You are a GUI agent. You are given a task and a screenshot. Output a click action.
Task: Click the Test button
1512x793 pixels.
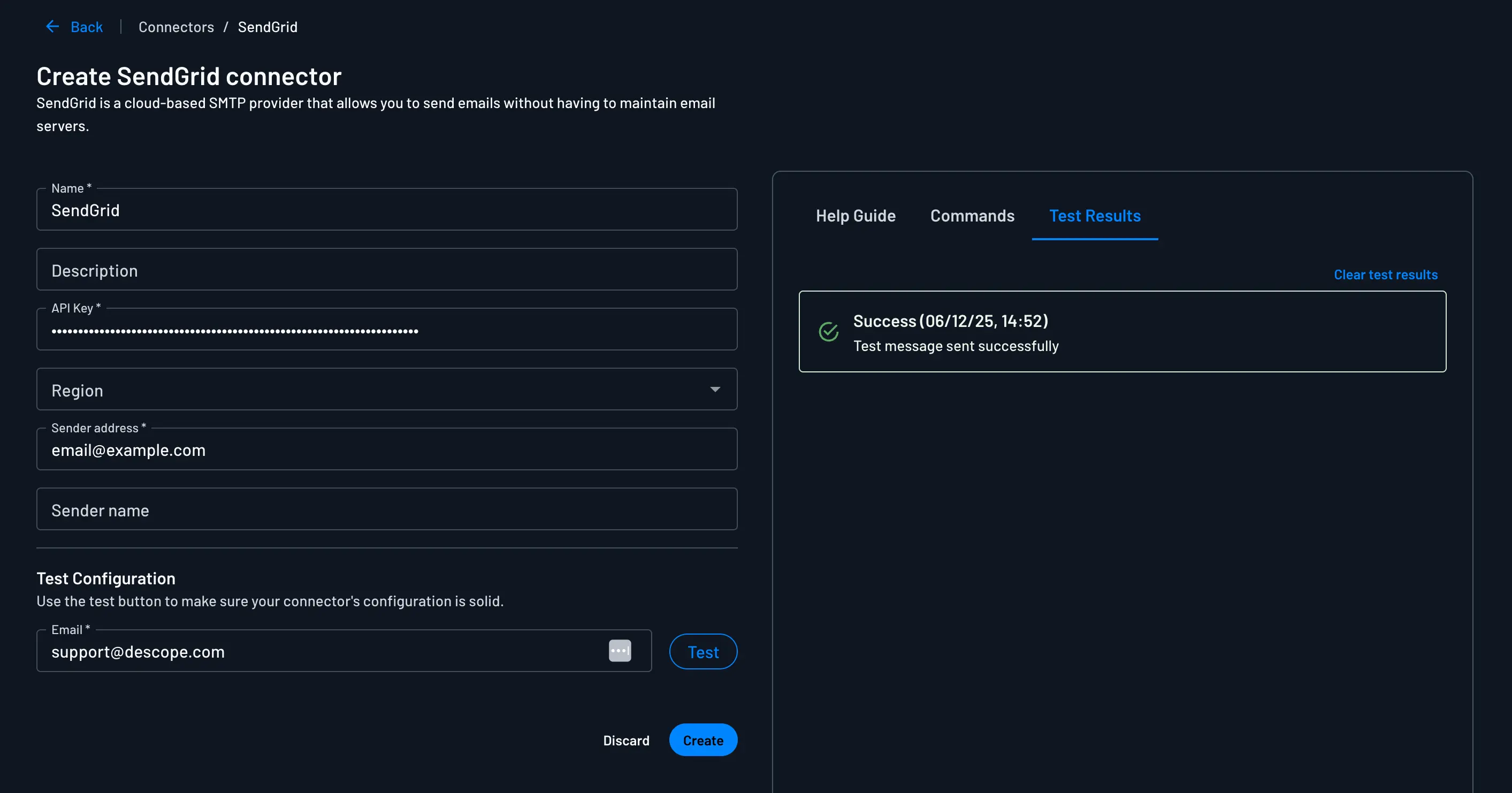703,651
